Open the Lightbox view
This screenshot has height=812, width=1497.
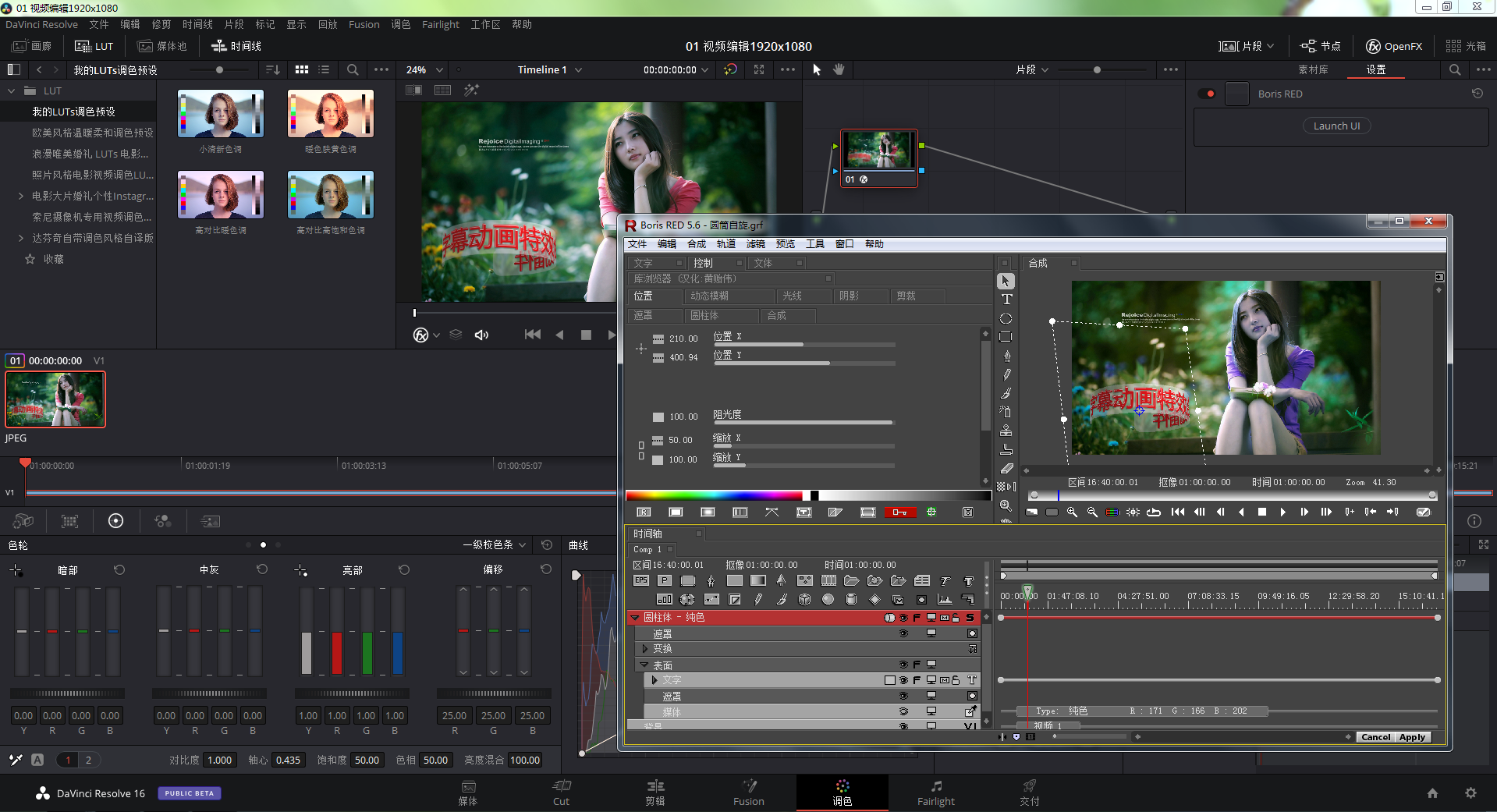click(x=1466, y=46)
